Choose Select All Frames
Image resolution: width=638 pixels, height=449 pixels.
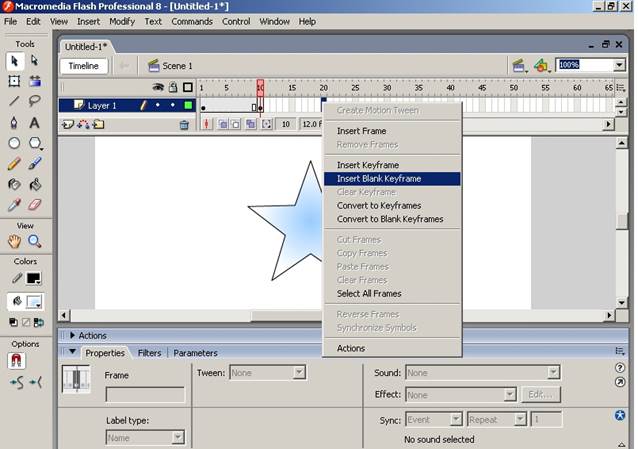click(392, 293)
